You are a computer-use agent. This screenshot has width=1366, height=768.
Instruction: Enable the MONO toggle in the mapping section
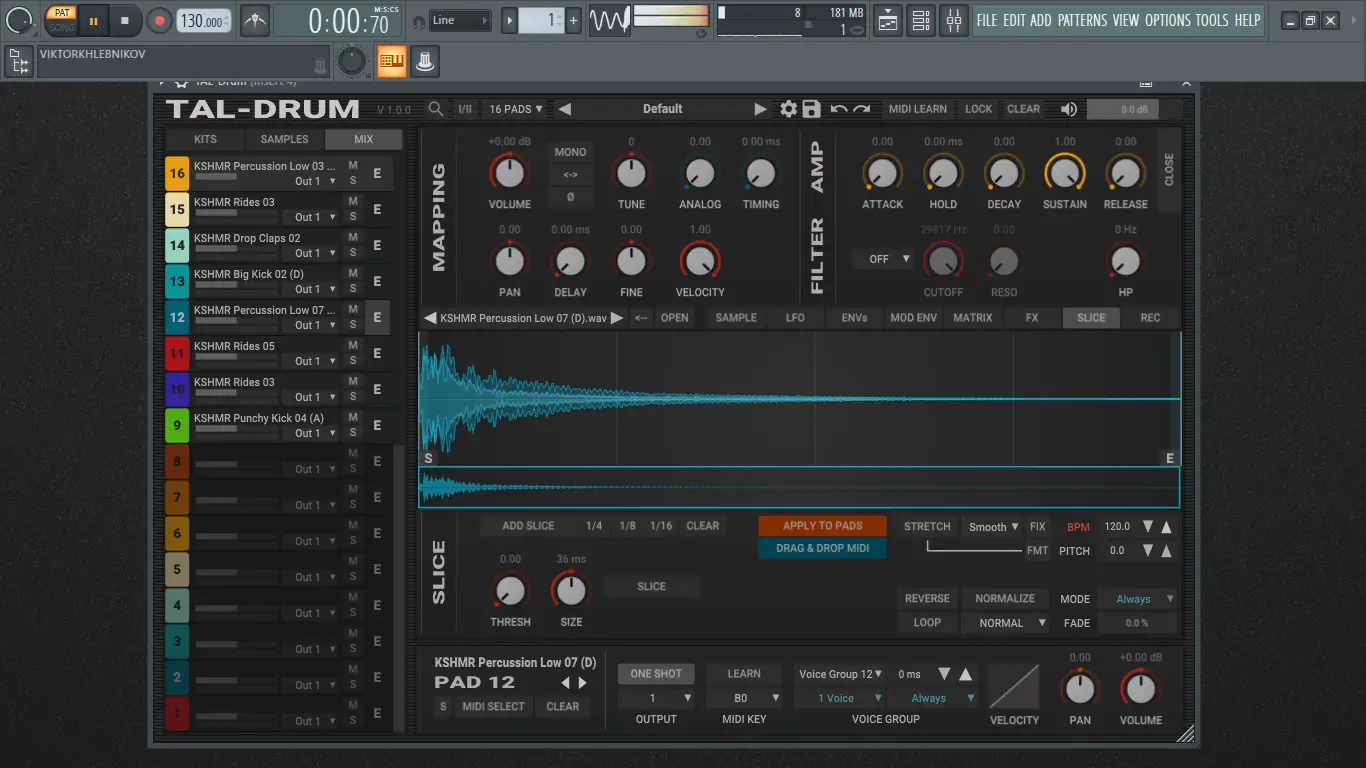coord(570,152)
